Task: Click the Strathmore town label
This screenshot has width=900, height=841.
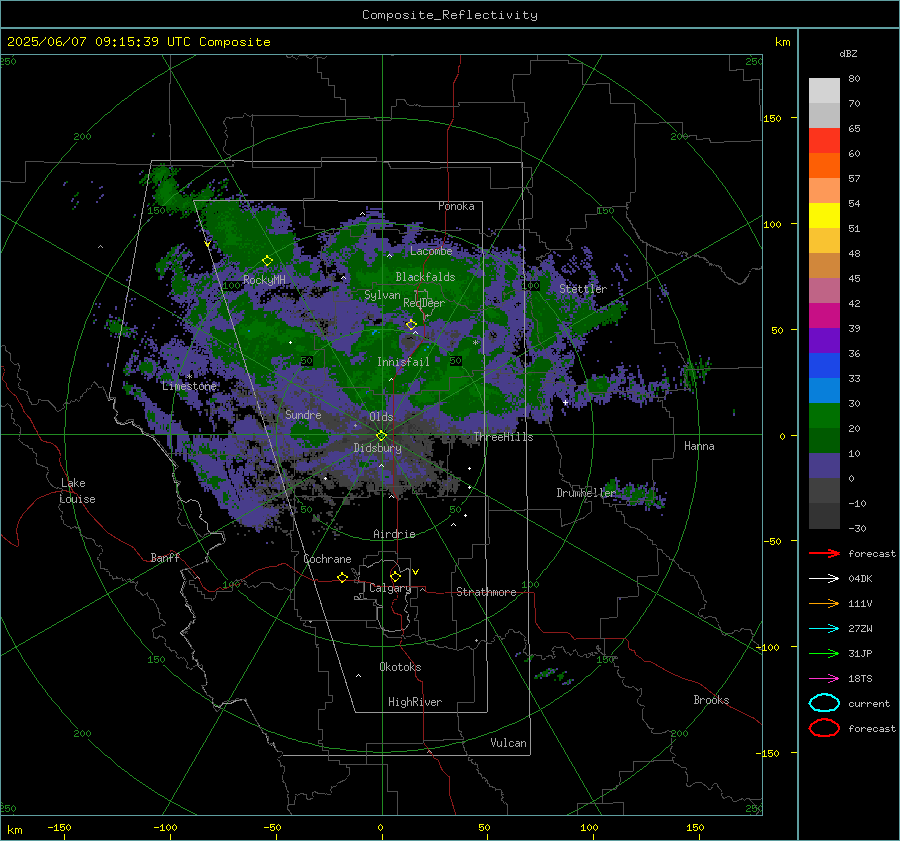Action: [486, 592]
